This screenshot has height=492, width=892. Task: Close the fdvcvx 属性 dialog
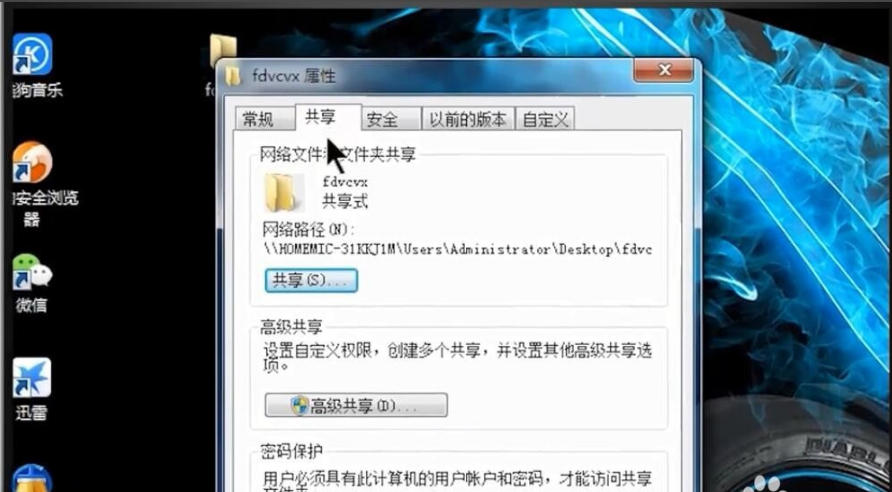(x=663, y=71)
